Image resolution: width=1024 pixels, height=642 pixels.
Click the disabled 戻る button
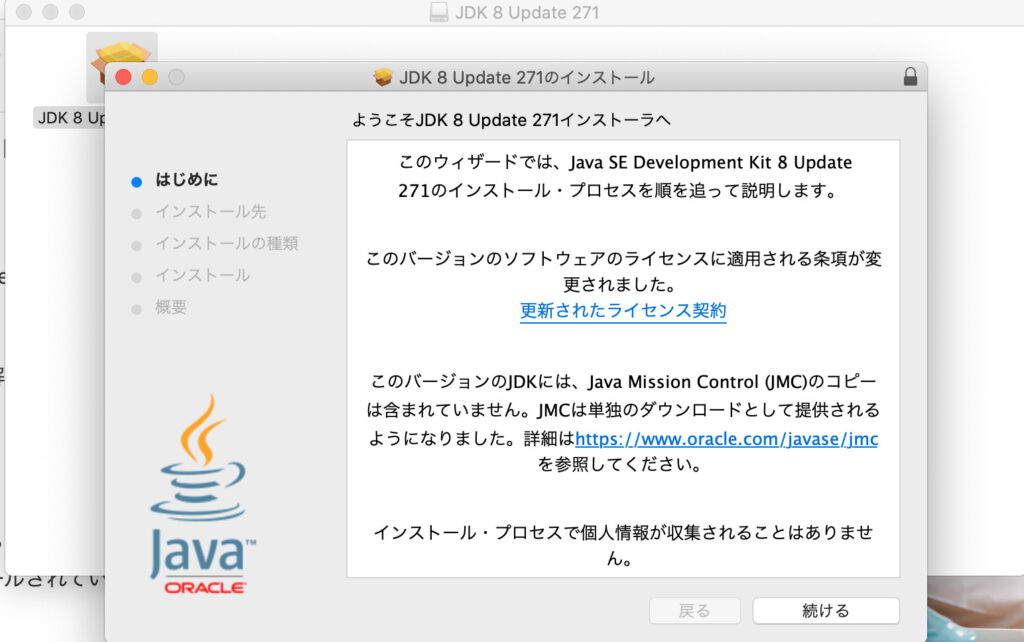pyautogui.click(x=694, y=611)
